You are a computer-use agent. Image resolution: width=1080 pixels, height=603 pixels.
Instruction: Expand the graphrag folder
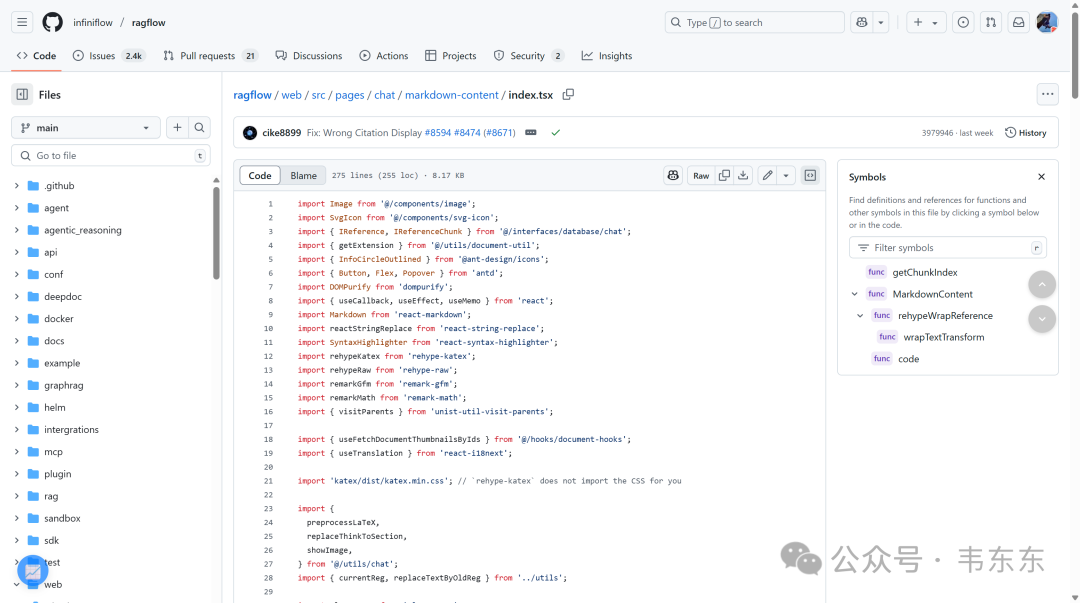coord(17,385)
